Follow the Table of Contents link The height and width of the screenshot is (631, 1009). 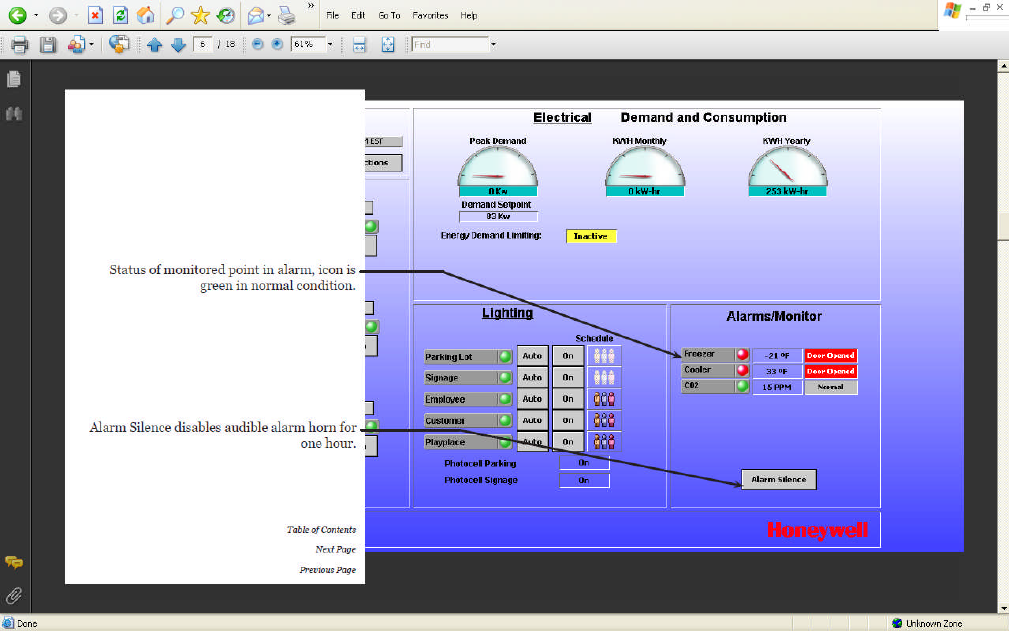click(320, 530)
